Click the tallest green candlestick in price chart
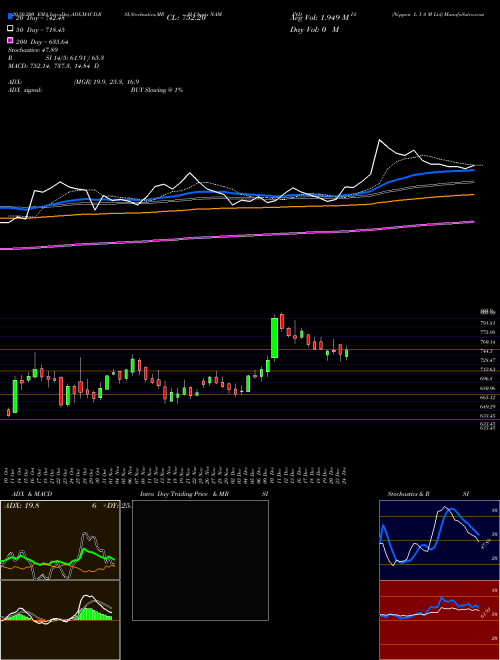Image resolution: width=500 pixels, height=660 pixels. click(x=274, y=338)
